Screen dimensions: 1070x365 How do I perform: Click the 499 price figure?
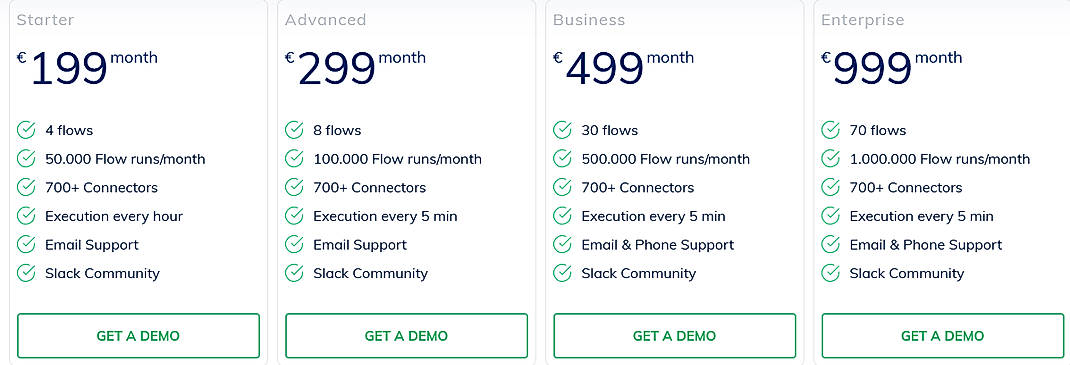pyautogui.click(x=605, y=69)
